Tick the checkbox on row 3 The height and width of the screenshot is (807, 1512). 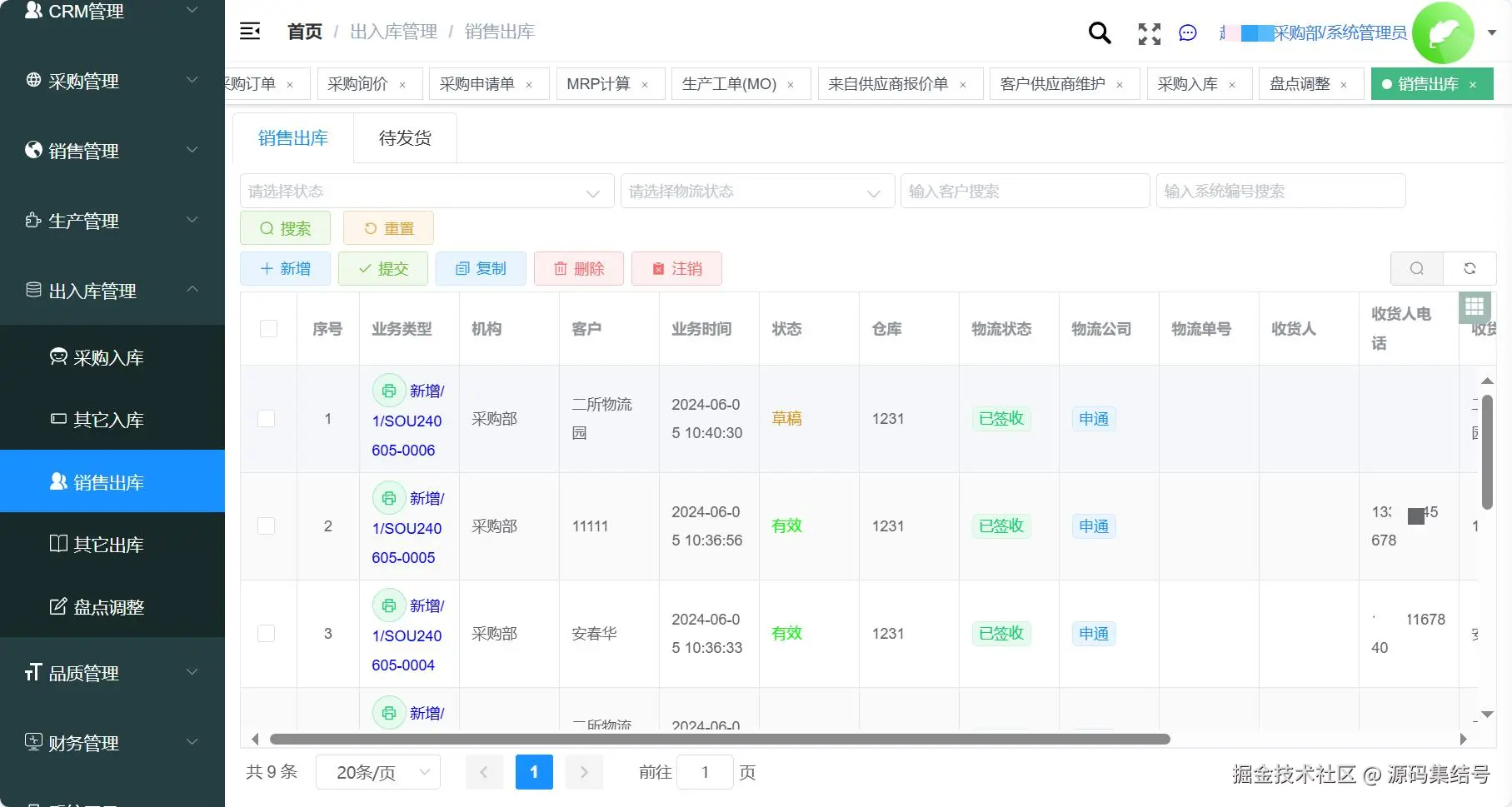[266, 633]
